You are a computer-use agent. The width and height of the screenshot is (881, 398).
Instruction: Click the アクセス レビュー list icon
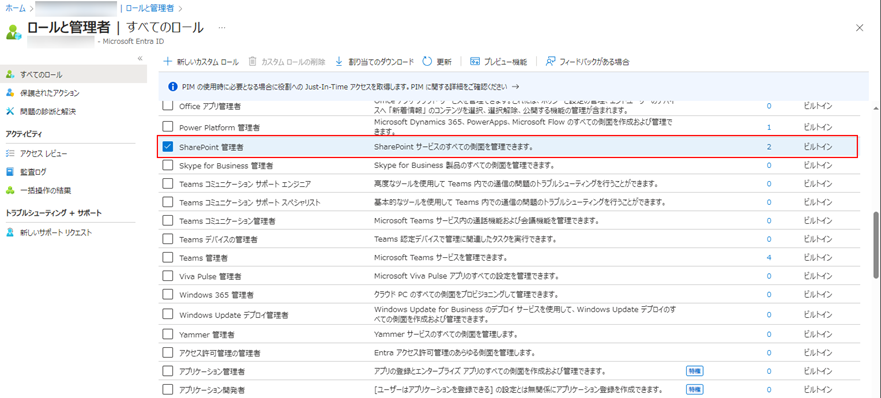point(10,153)
